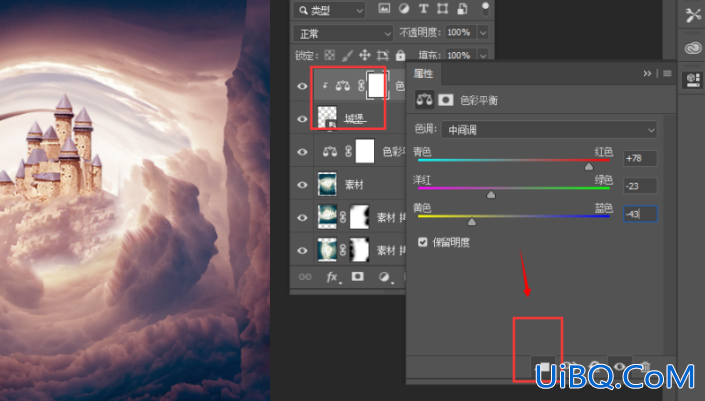
Task: Select first 素材 拷贝 layer mask thumbnail
Action: tap(359, 217)
